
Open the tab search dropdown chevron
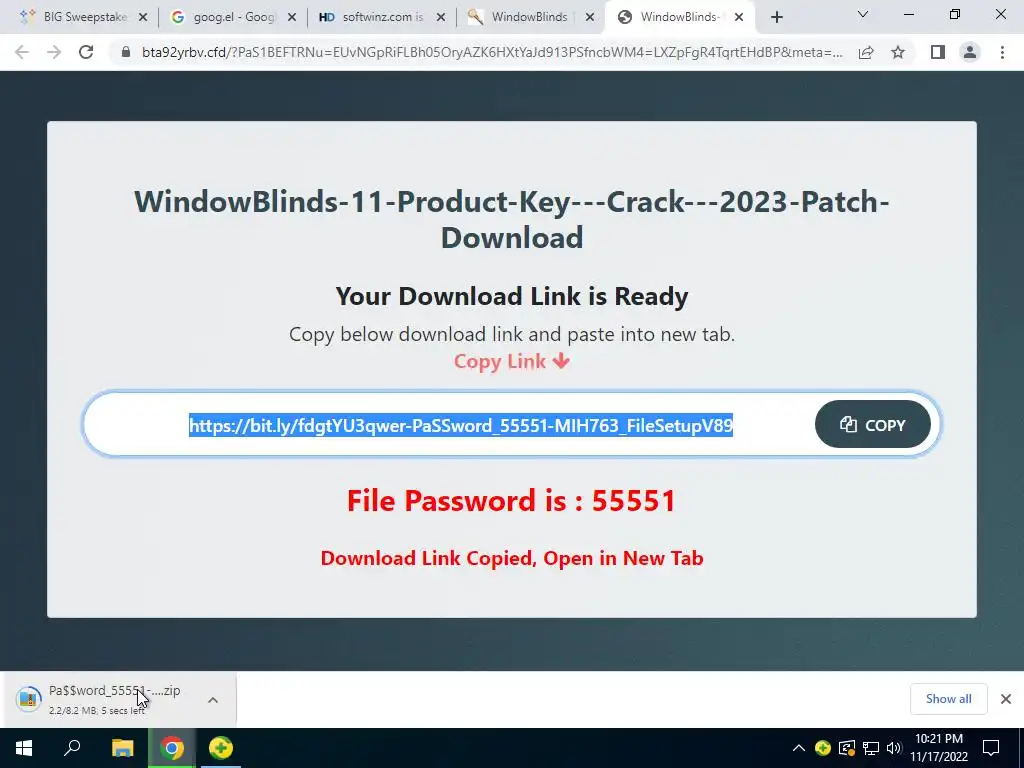point(863,14)
